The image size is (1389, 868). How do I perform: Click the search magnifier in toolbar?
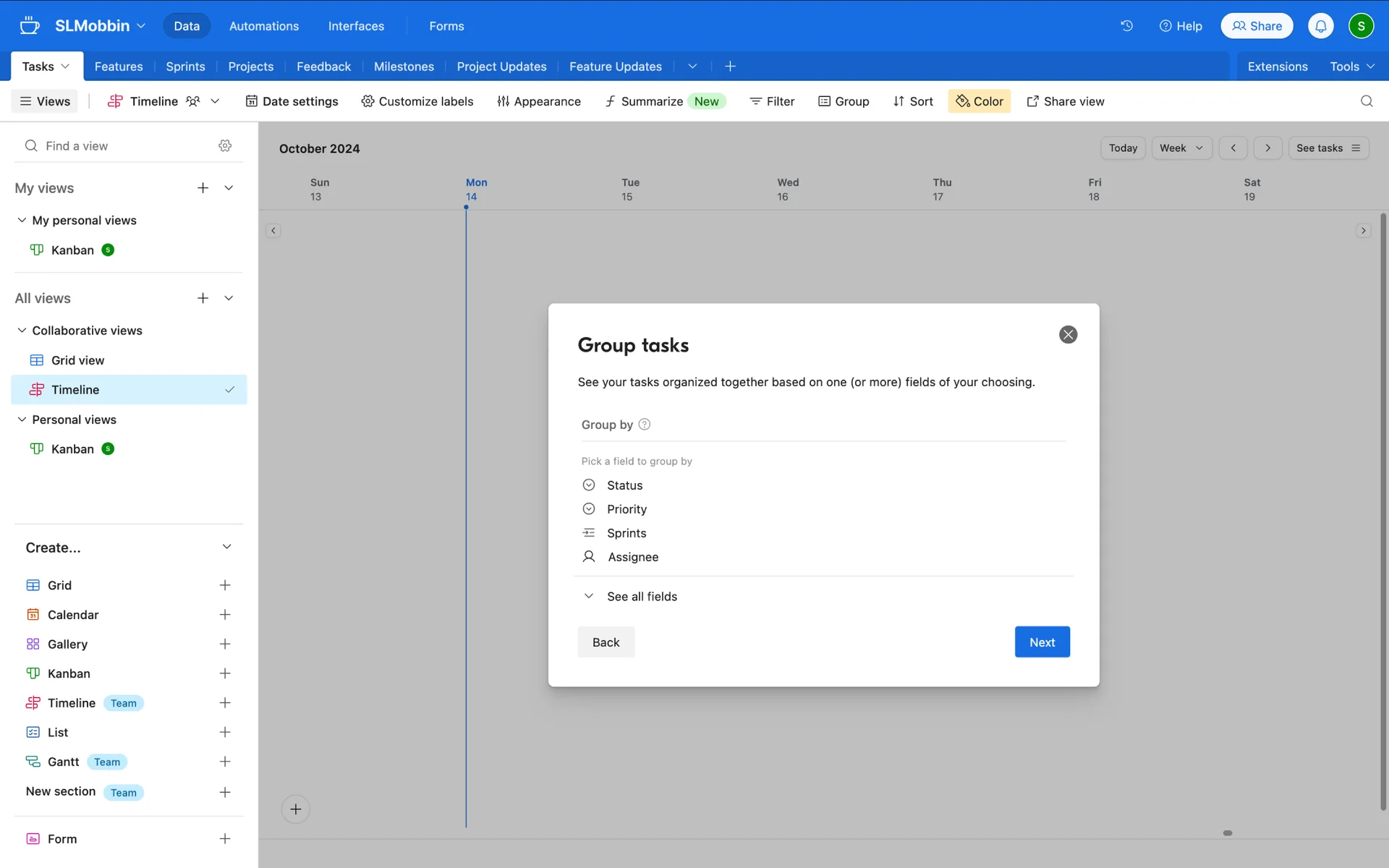[1366, 101]
